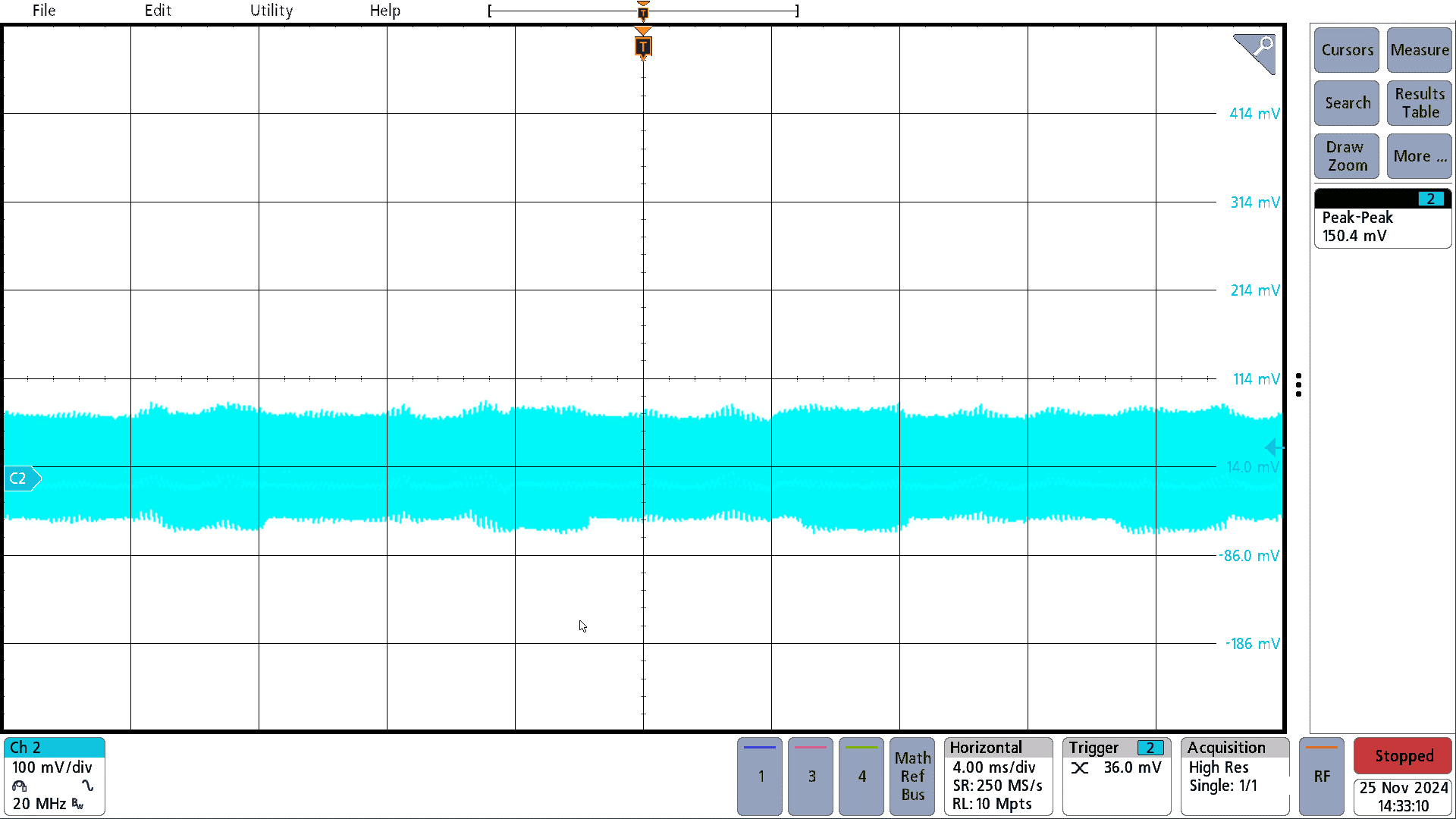Viewport: 1456px width, 819px height.
Task: Open the File menu
Action: click(x=44, y=11)
